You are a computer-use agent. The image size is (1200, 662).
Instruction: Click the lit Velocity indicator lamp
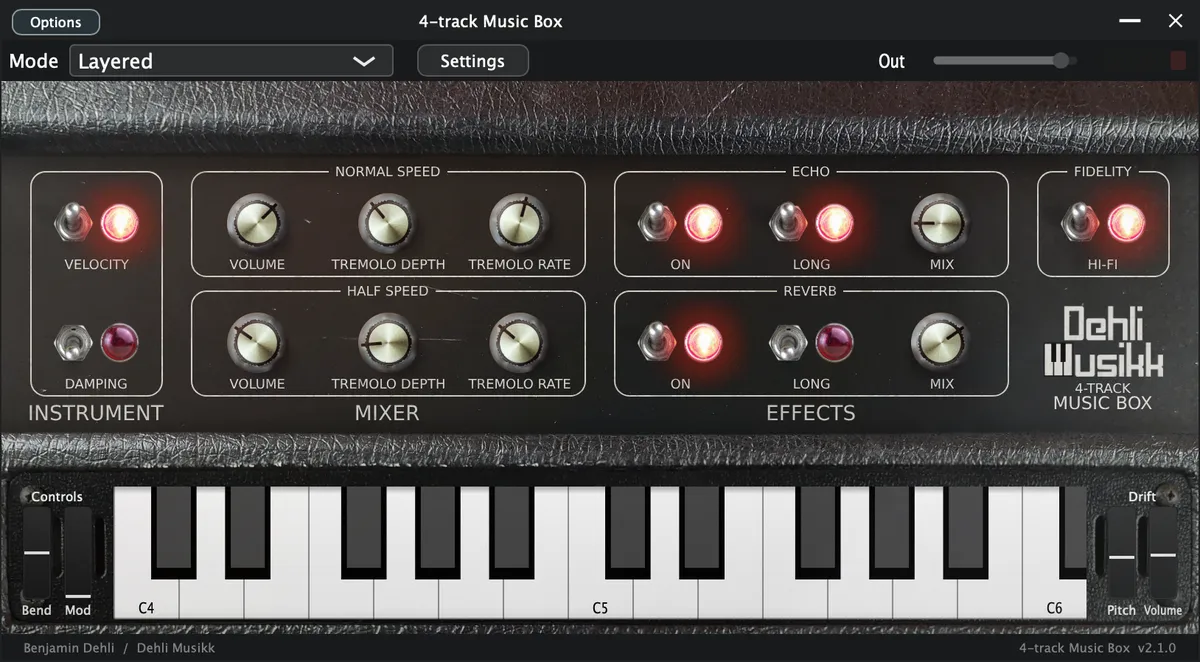[x=119, y=222]
